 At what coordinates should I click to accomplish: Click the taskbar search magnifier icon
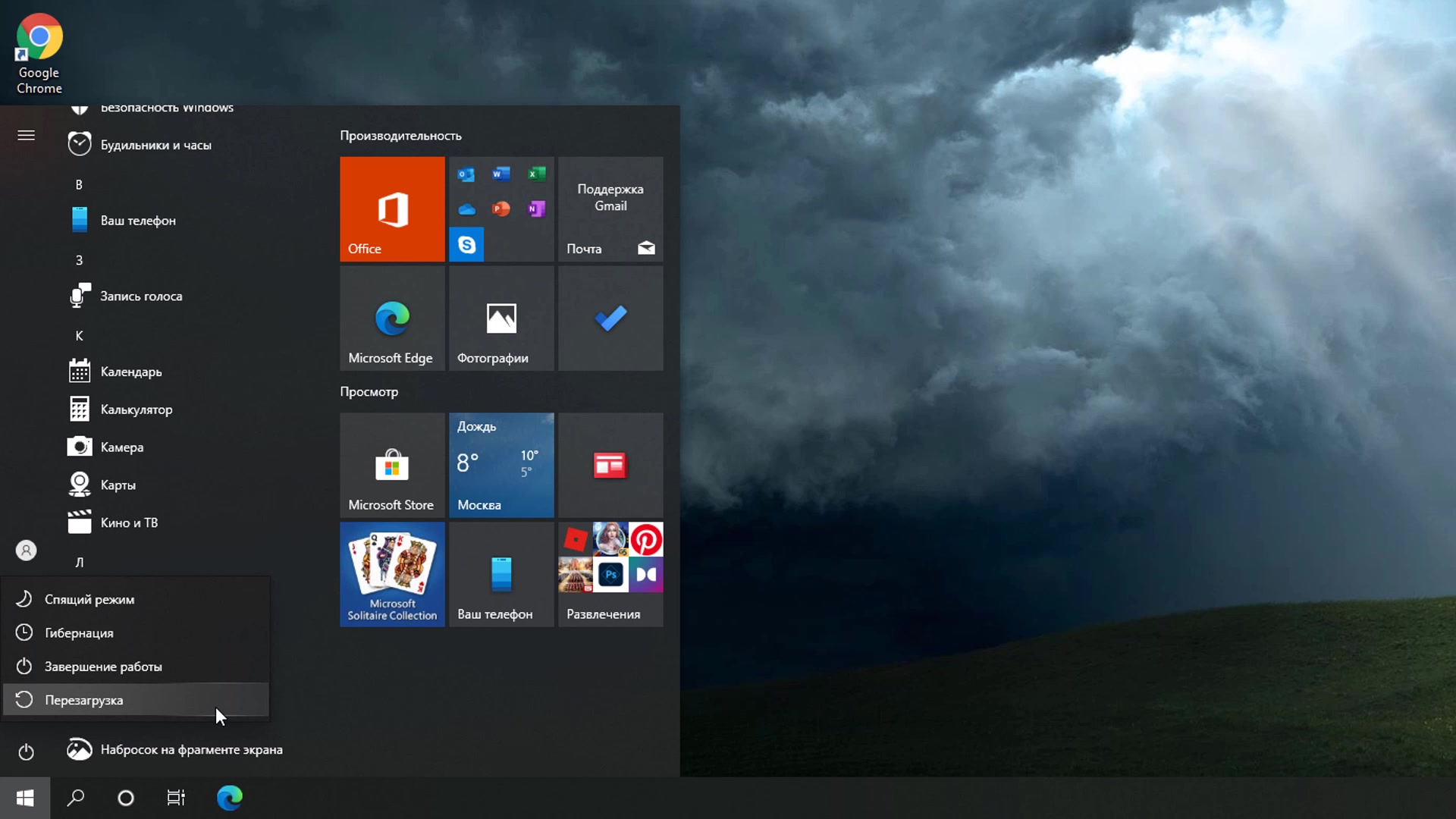76,798
